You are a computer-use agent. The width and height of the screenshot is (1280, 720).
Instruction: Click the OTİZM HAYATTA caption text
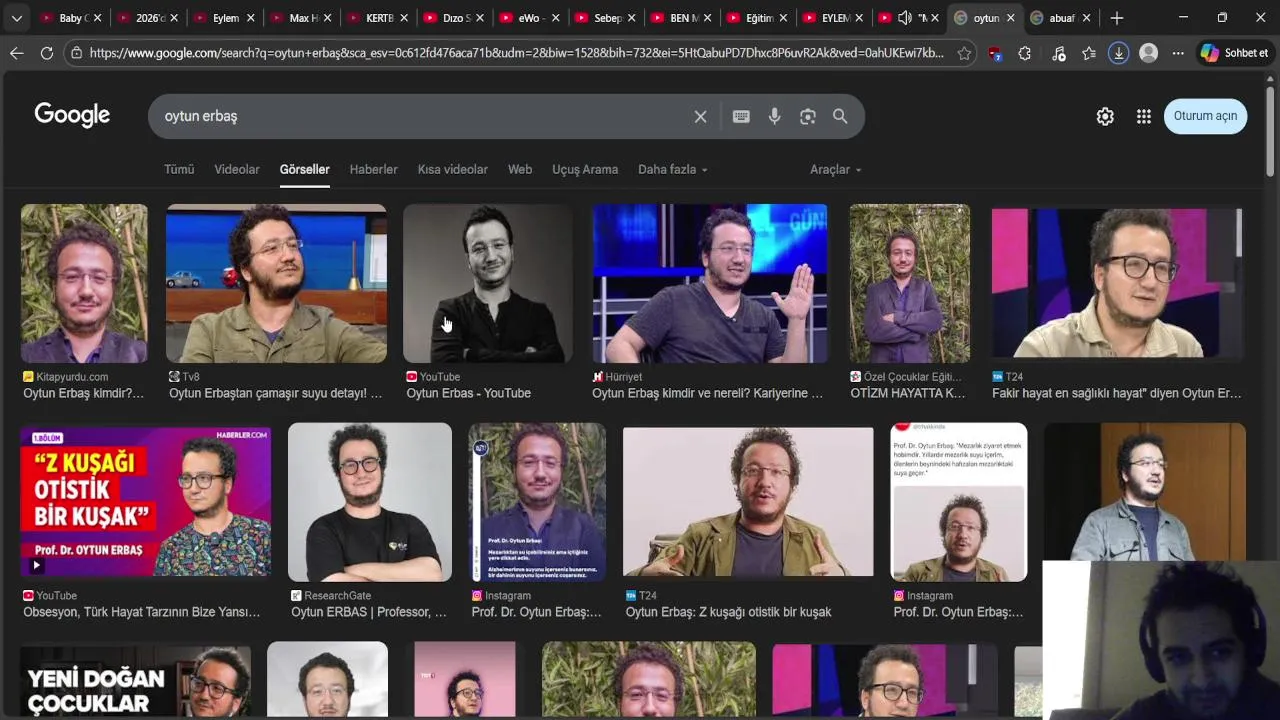(908, 393)
